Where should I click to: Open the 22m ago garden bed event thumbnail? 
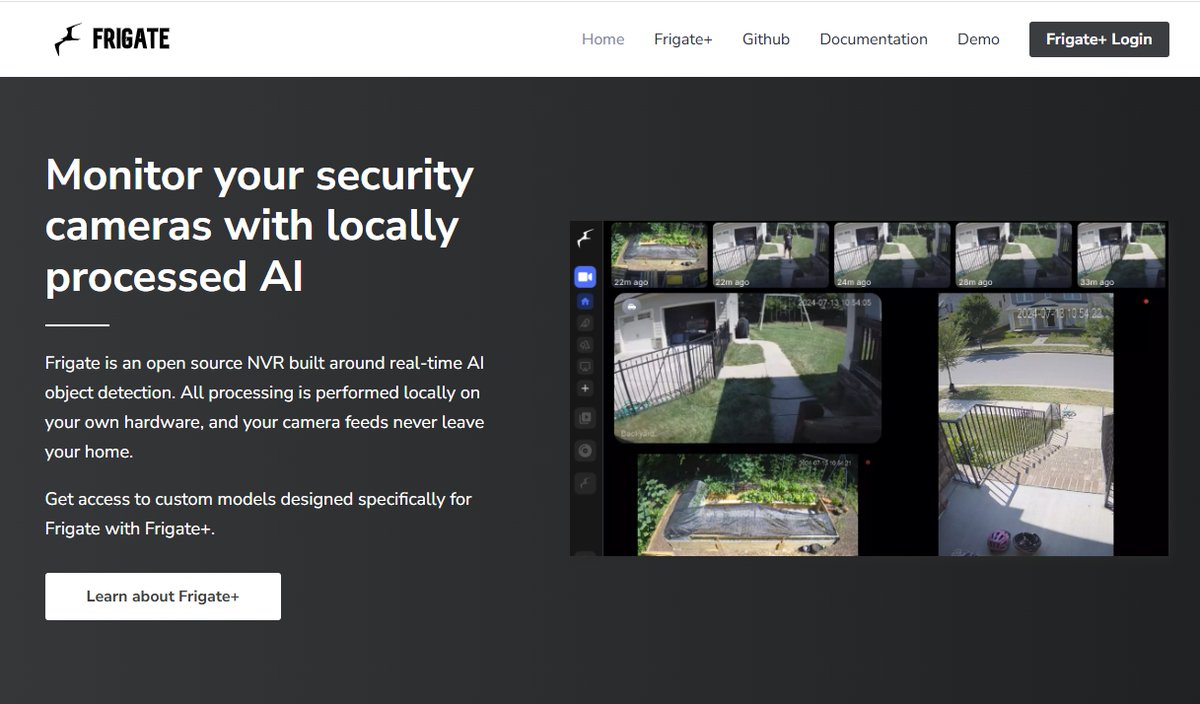[x=659, y=255]
